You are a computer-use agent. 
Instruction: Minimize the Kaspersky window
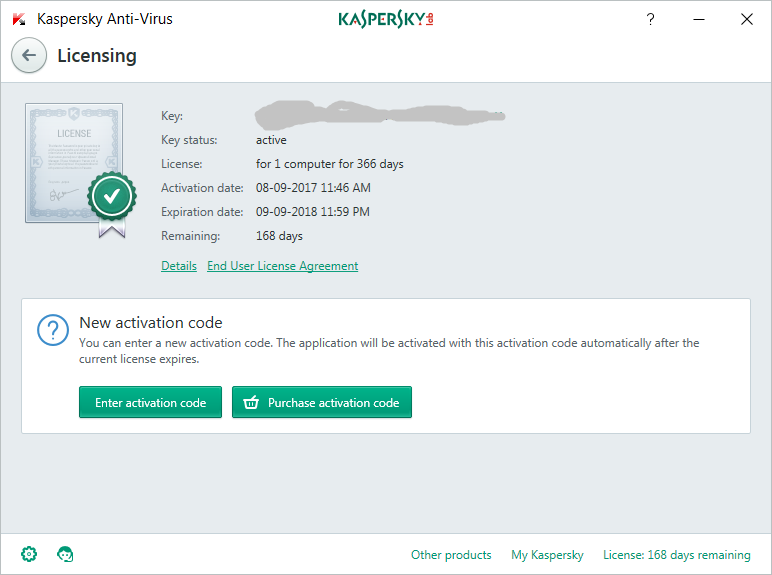[699, 19]
